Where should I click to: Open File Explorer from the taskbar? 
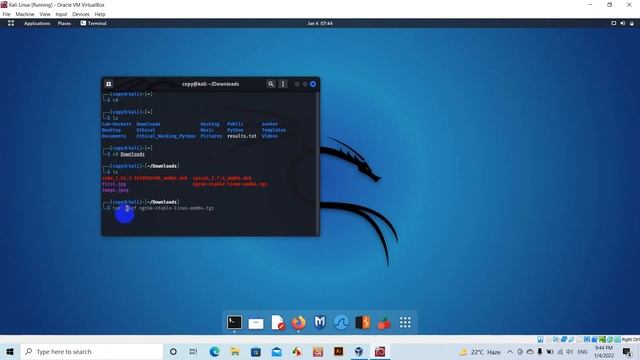[x=235, y=351]
